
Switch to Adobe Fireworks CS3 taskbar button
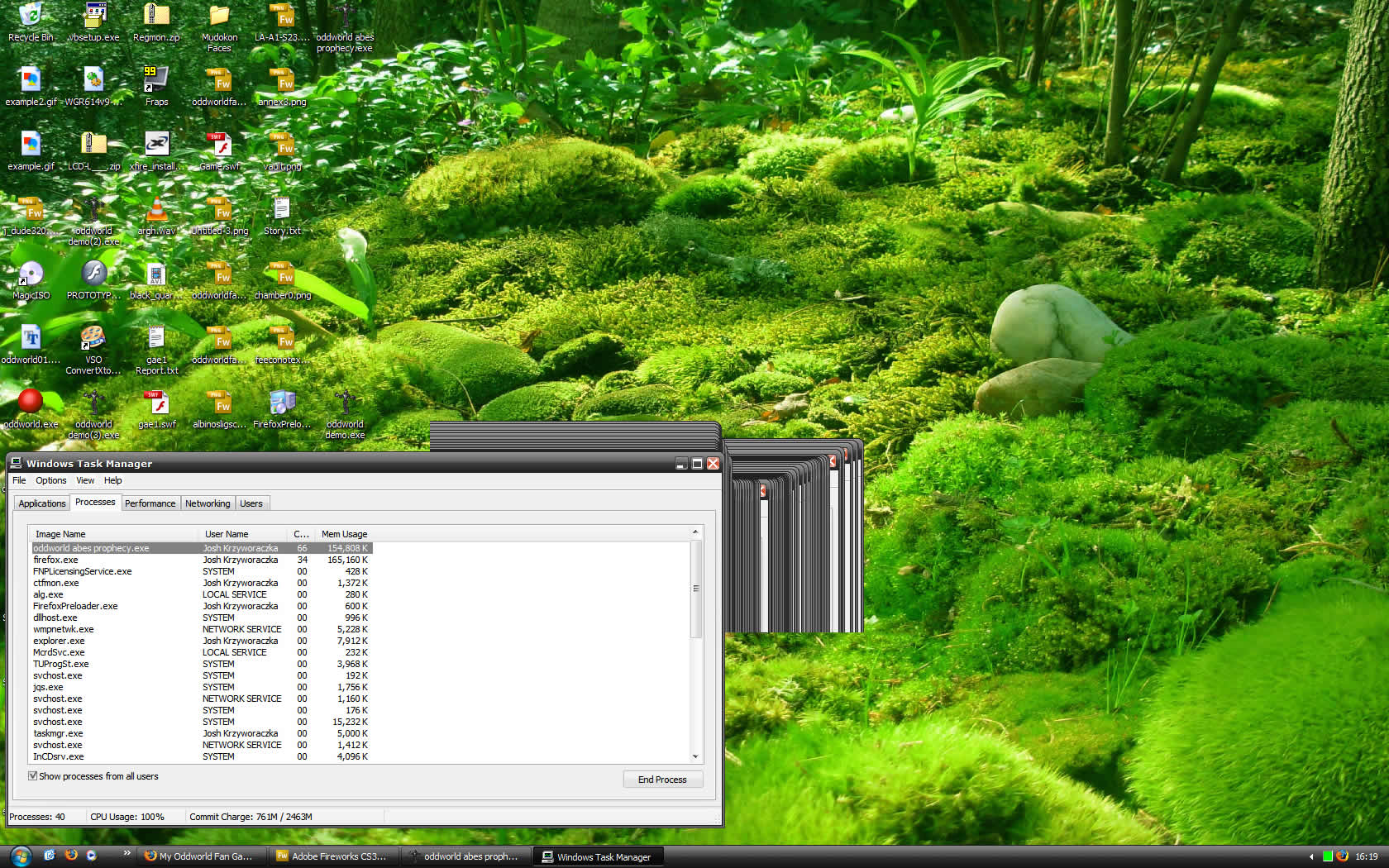[x=335, y=856]
